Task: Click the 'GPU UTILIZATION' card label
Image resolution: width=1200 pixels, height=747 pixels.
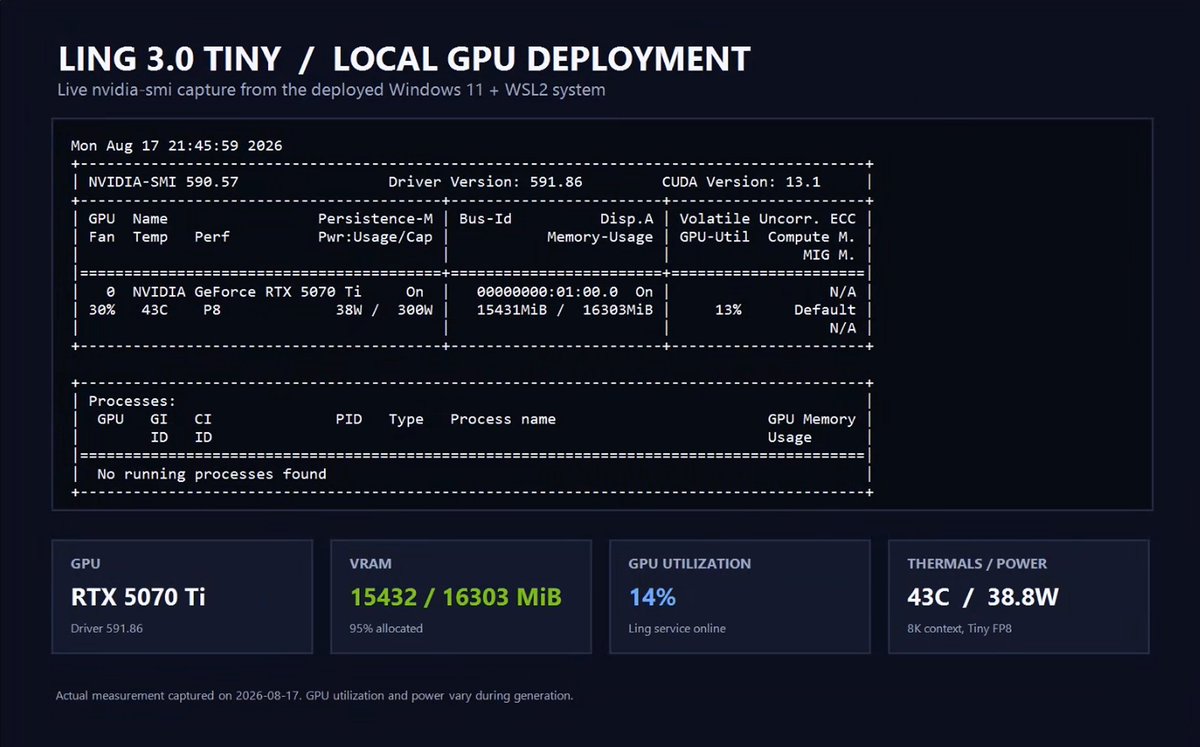Action: coord(690,564)
